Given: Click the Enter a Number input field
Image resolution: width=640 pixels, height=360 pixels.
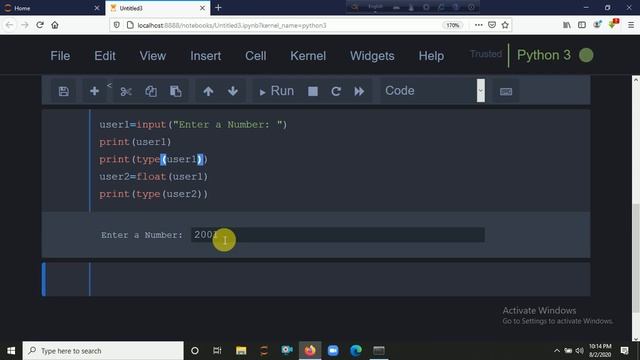Looking at the screenshot, I should [x=338, y=235].
